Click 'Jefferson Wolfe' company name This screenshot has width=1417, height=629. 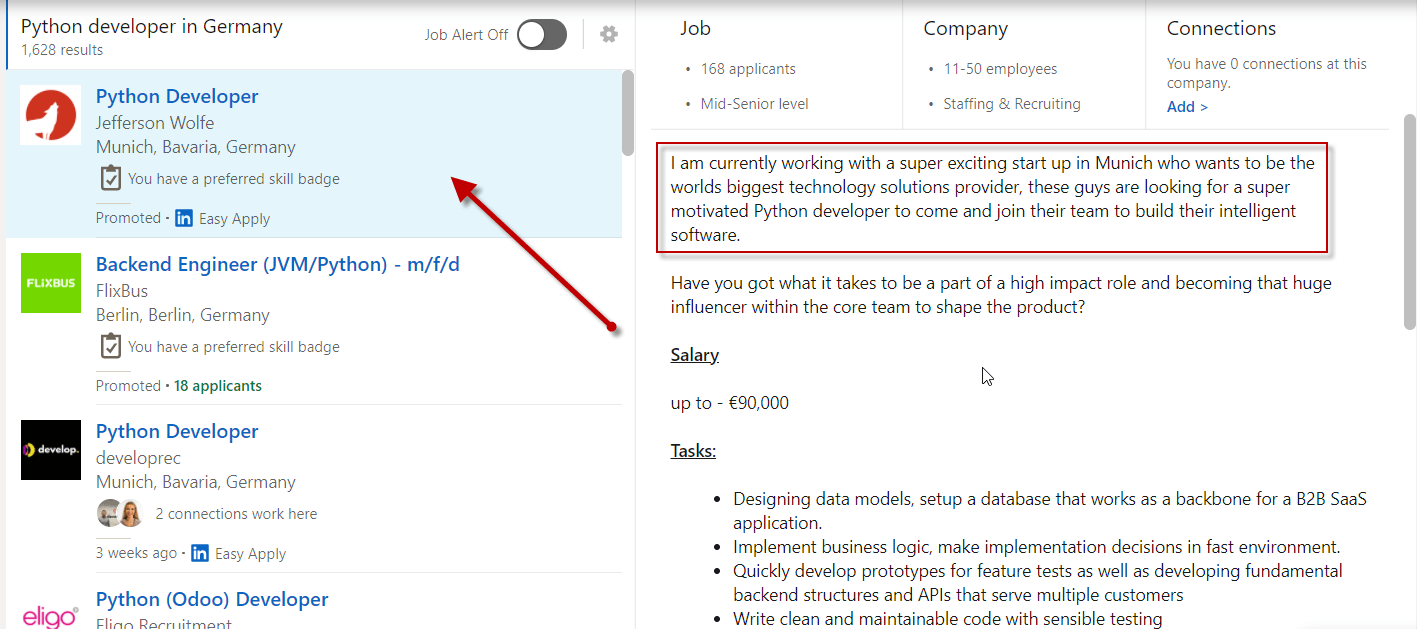coord(155,123)
